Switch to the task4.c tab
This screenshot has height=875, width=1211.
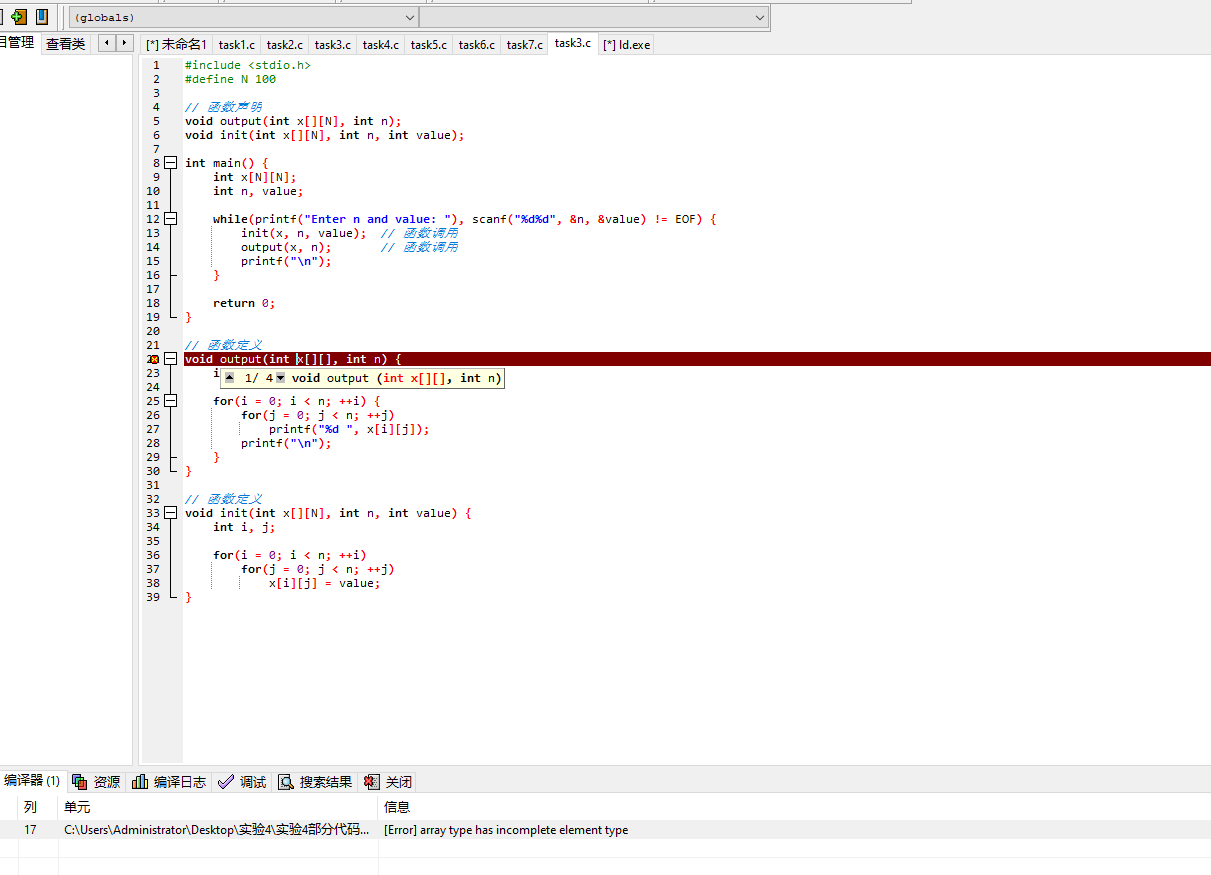[381, 44]
